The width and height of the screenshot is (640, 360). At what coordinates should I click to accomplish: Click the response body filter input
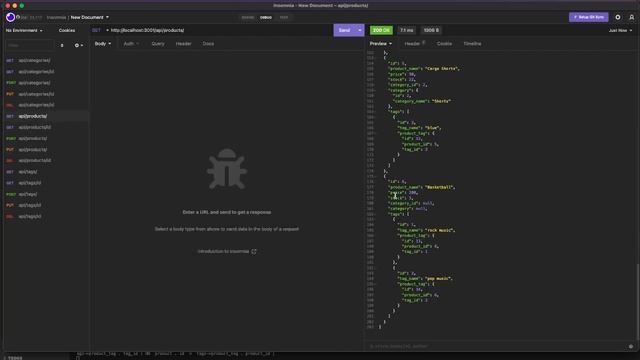coord(496,346)
